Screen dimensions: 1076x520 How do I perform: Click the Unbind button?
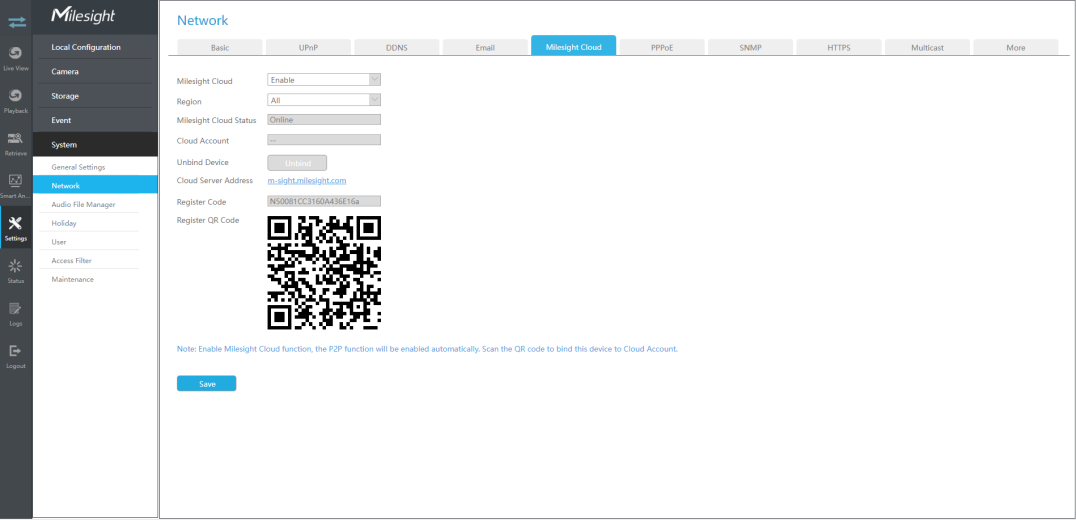(x=296, y=163)
